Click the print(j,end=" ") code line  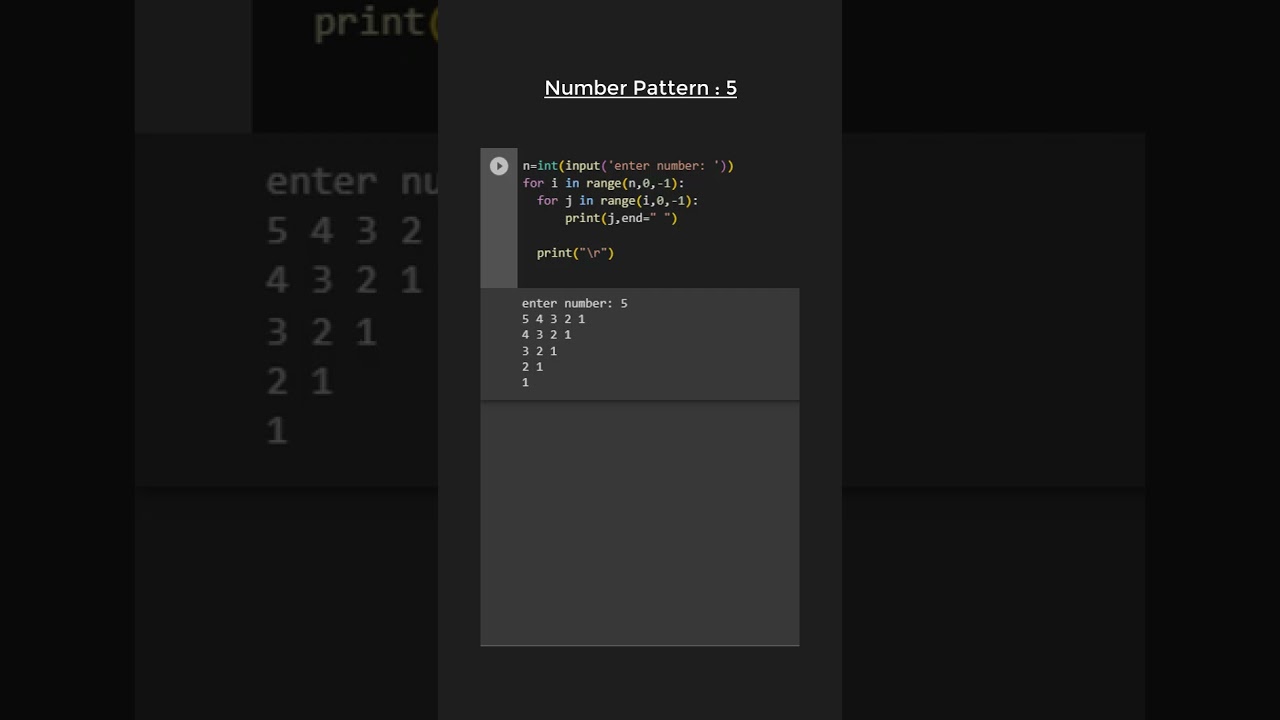(621, 218)
